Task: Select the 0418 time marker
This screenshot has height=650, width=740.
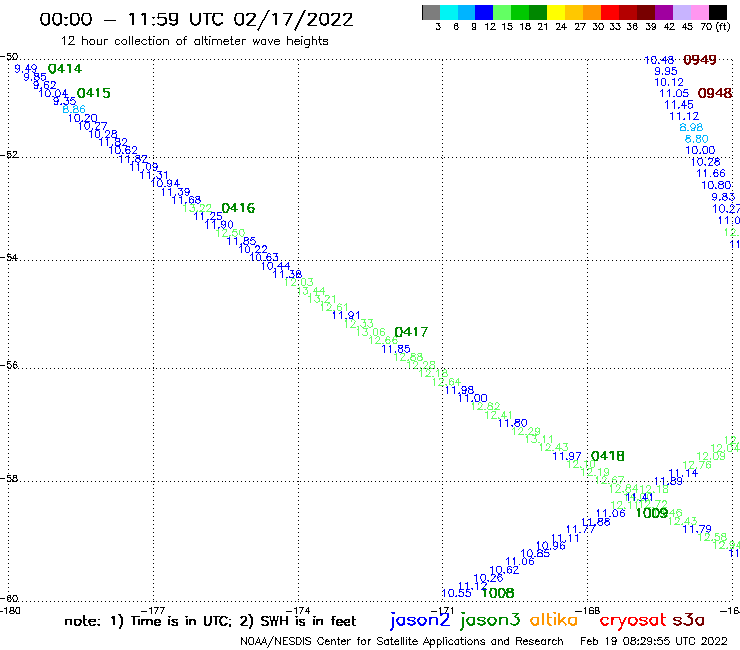Action: tap(607, 456)
